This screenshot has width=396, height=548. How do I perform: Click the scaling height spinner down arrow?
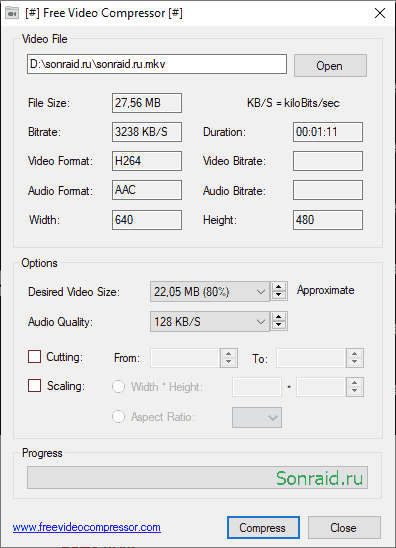354,391
